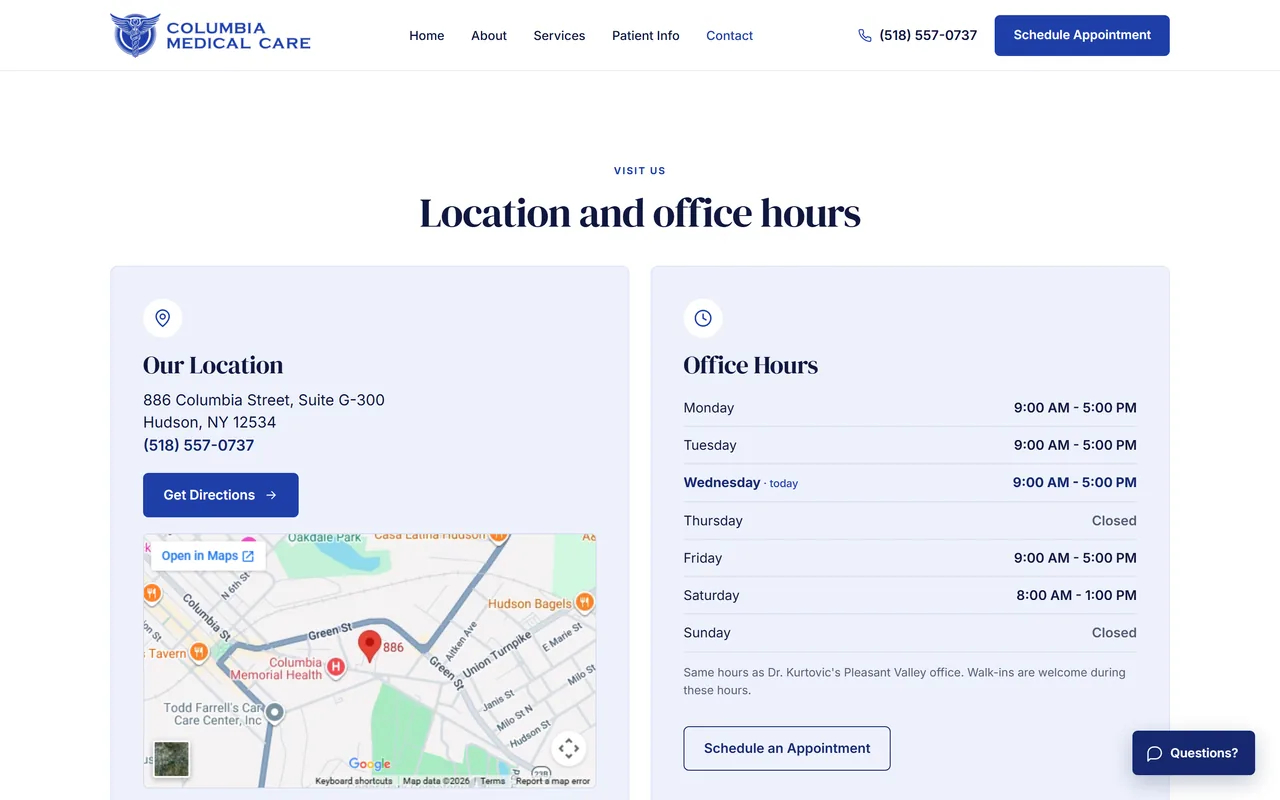Click the Columbia Medical Care logo
1280x800 pixels.
pos(210,35)
